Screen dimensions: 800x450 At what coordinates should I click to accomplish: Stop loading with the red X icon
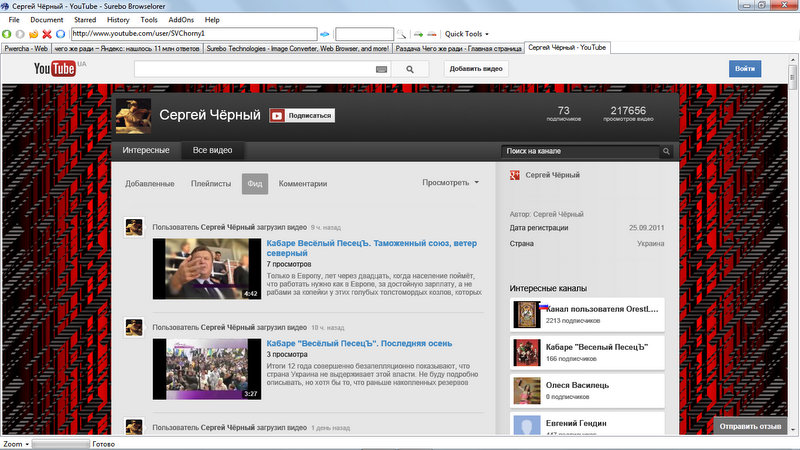pos(47,34)
